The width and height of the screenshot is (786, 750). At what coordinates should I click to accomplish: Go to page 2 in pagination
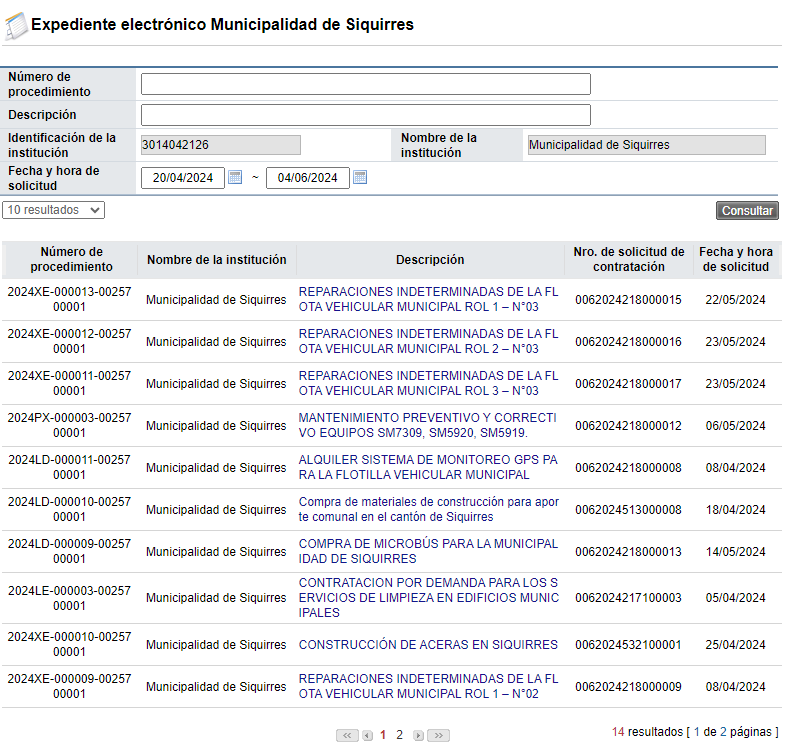coord(400,735)
